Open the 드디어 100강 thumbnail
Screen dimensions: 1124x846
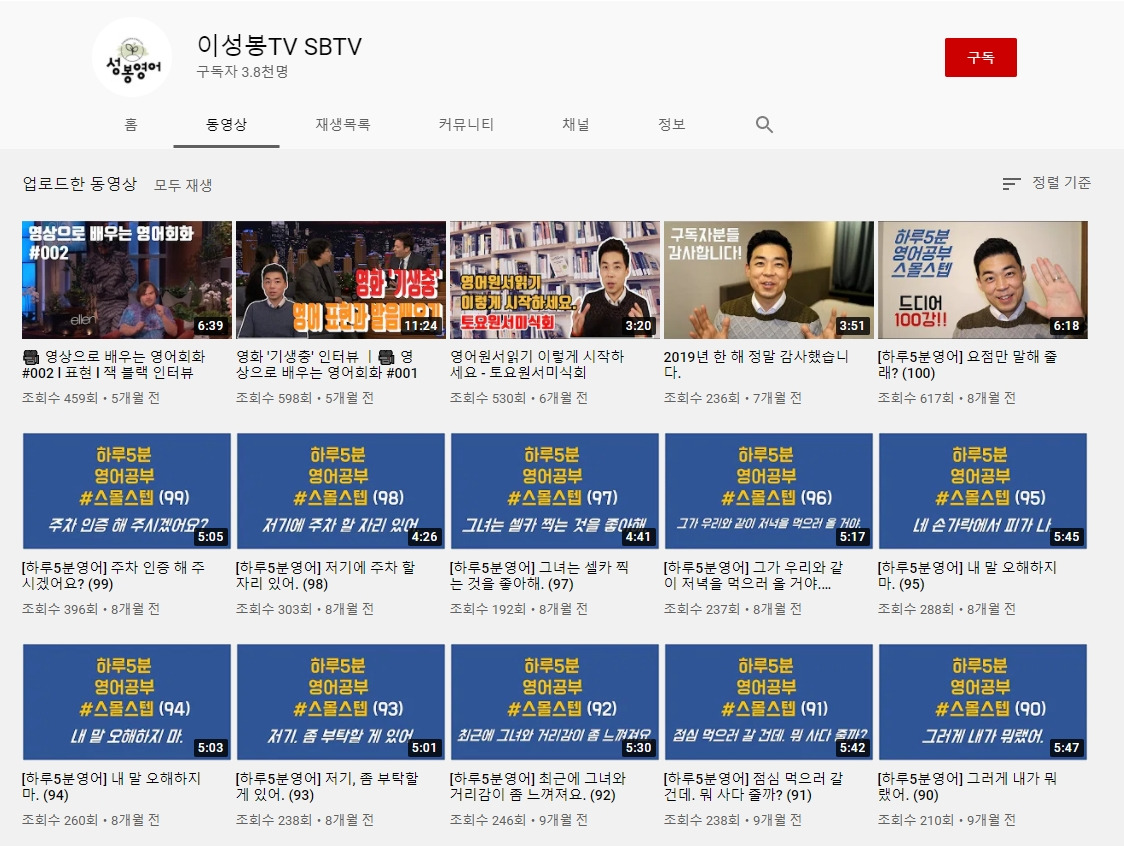(x=983, y=280)
